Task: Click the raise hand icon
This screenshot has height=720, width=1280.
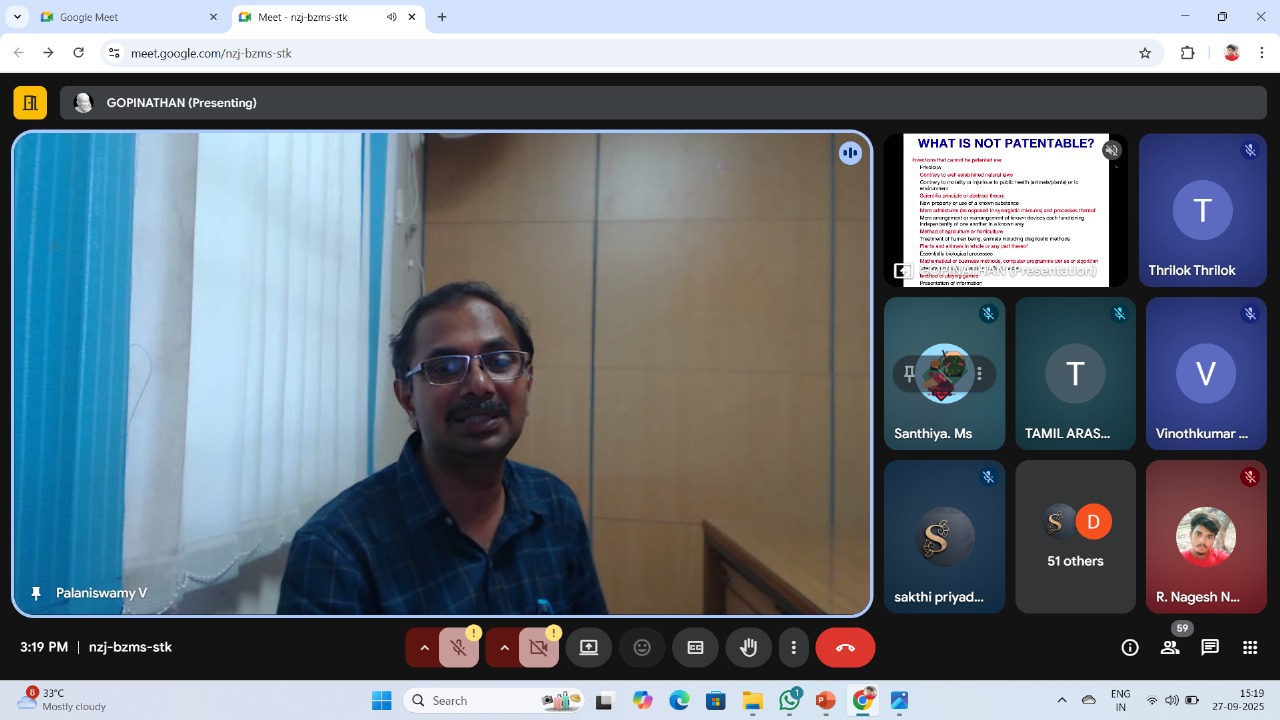Action: pos(748,648)
